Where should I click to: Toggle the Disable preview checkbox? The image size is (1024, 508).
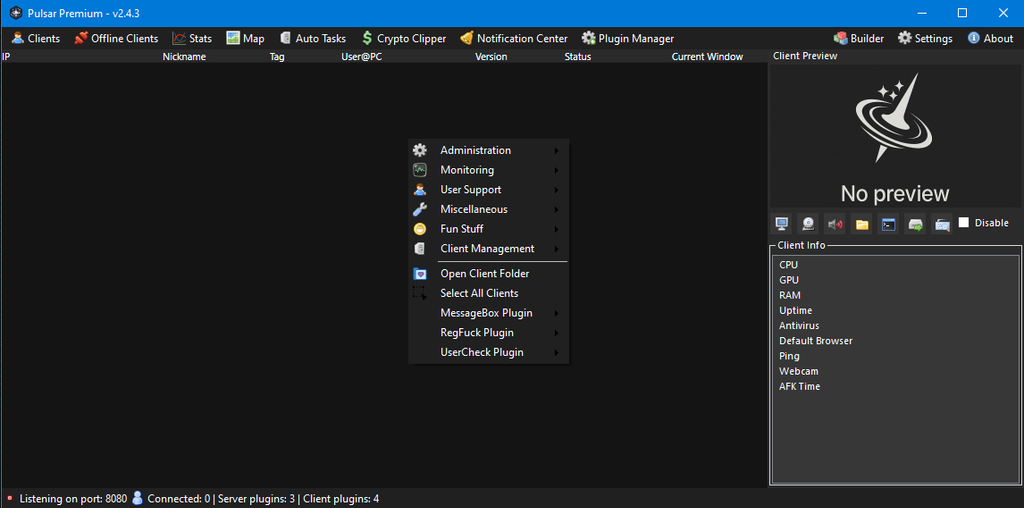coord(964,223)
